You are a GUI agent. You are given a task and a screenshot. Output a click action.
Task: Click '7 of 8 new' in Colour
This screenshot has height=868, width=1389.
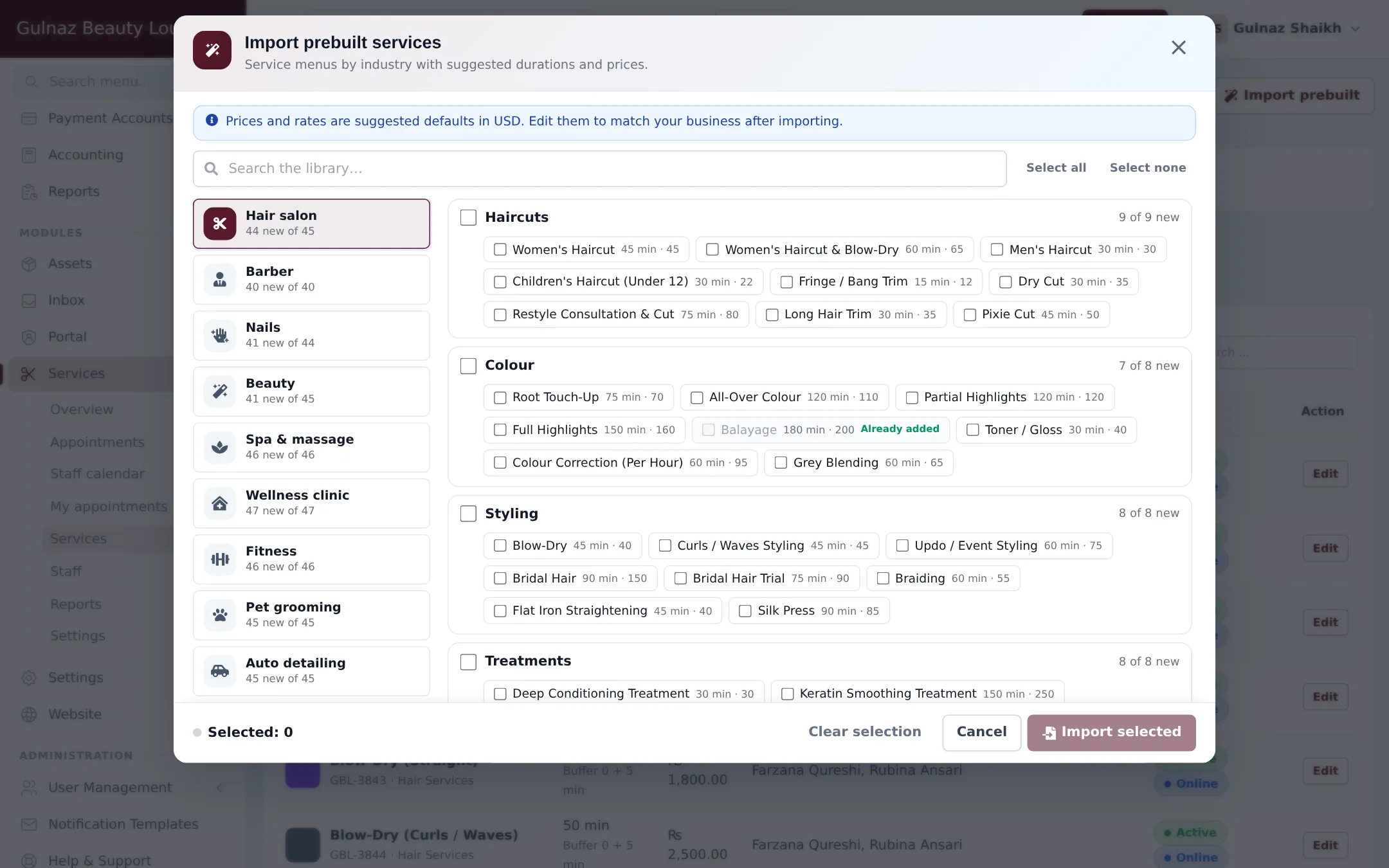pyautogui.click(x=1148, y=366)
